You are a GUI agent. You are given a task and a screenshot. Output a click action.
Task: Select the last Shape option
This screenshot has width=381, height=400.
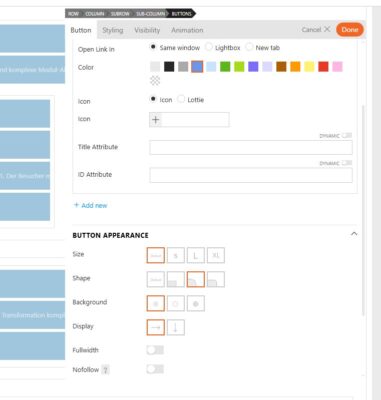click(216, 279)
